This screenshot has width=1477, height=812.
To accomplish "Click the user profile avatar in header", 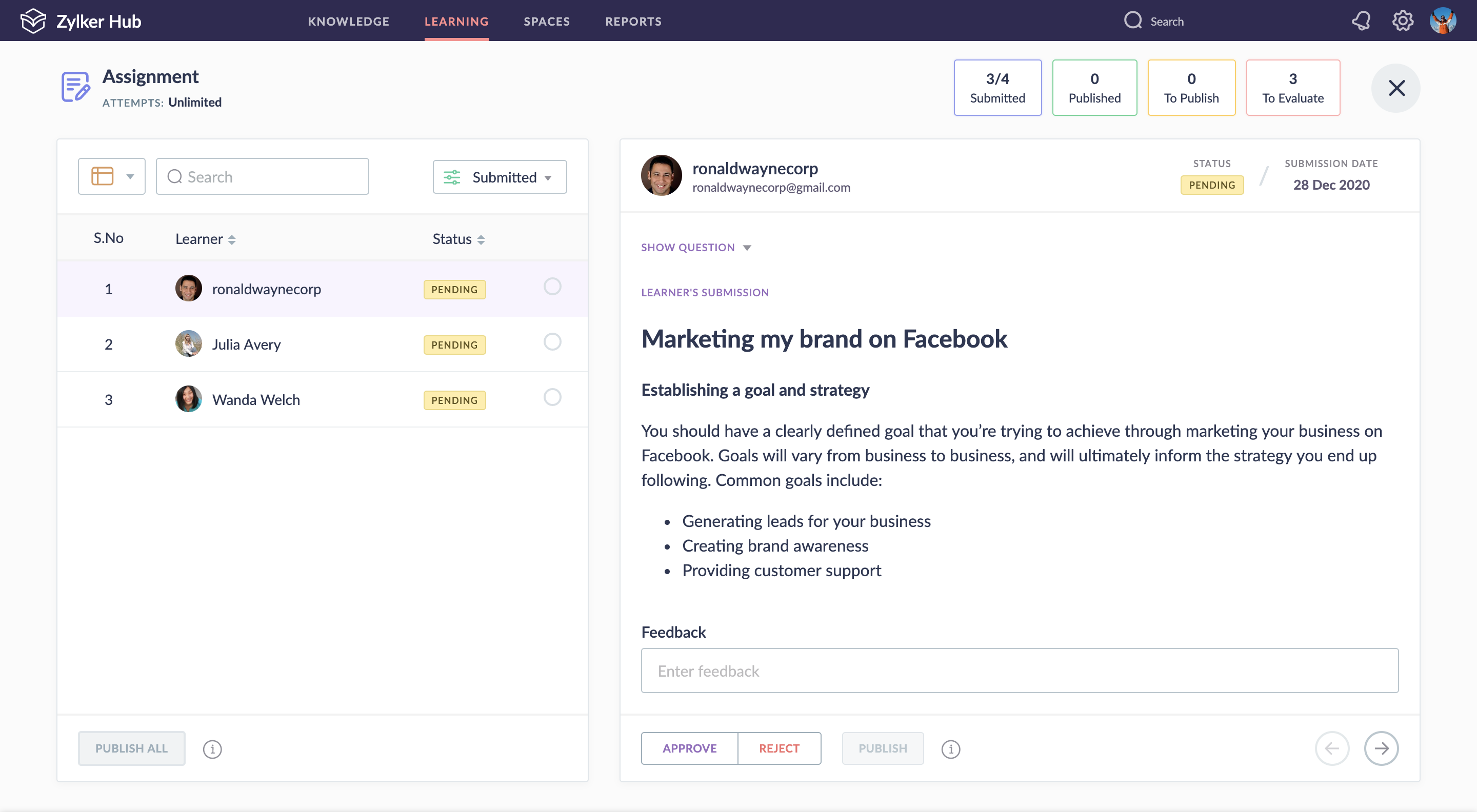I will click(1443, 21).
